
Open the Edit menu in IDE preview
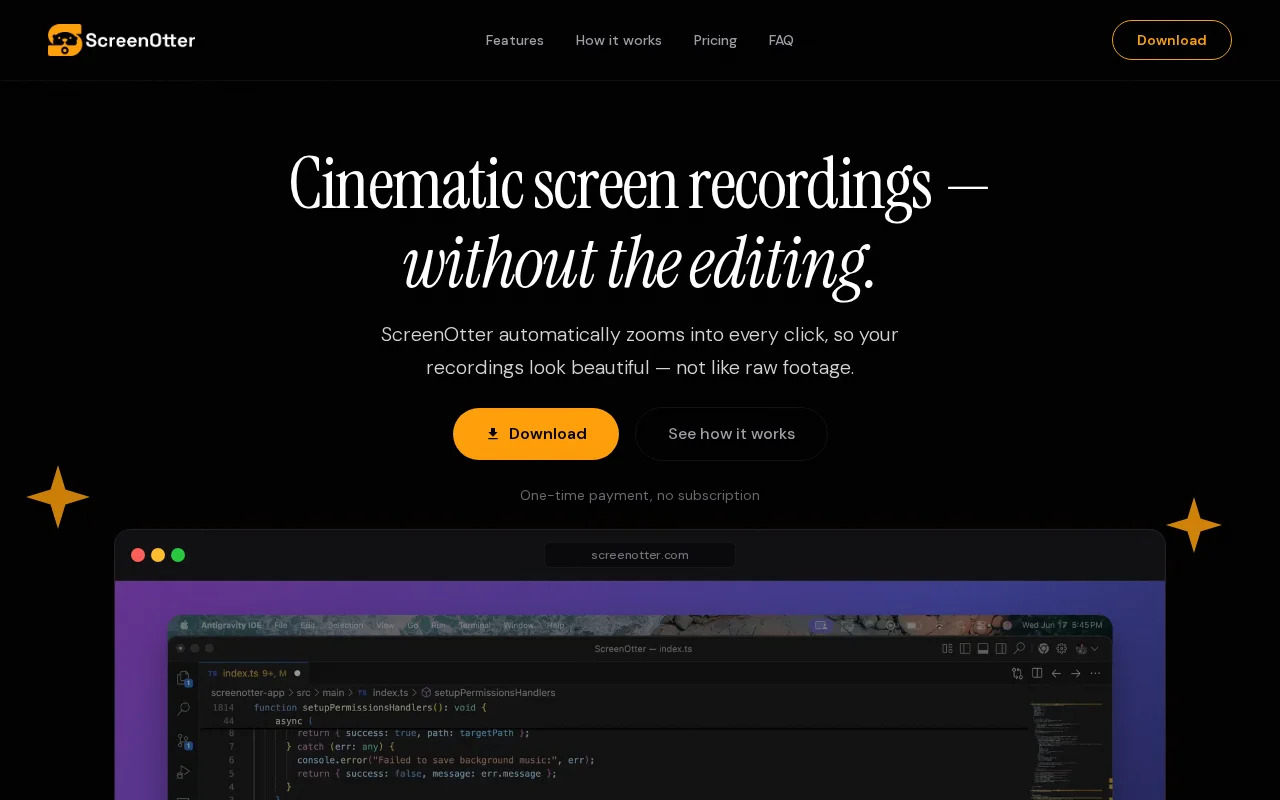(x=307, y=625)
